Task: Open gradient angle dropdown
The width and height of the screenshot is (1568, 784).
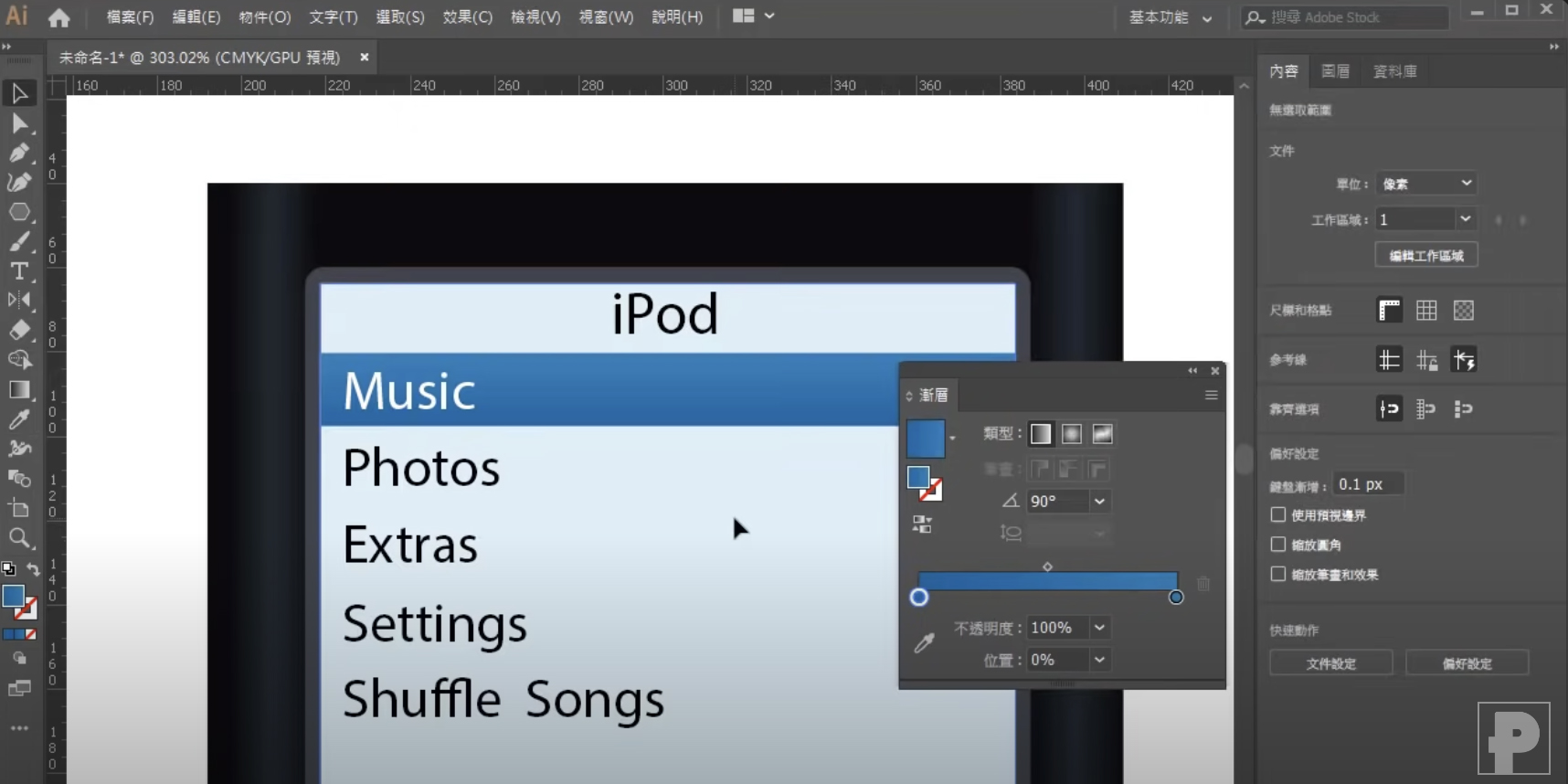Action: (x=1099, y=501)
